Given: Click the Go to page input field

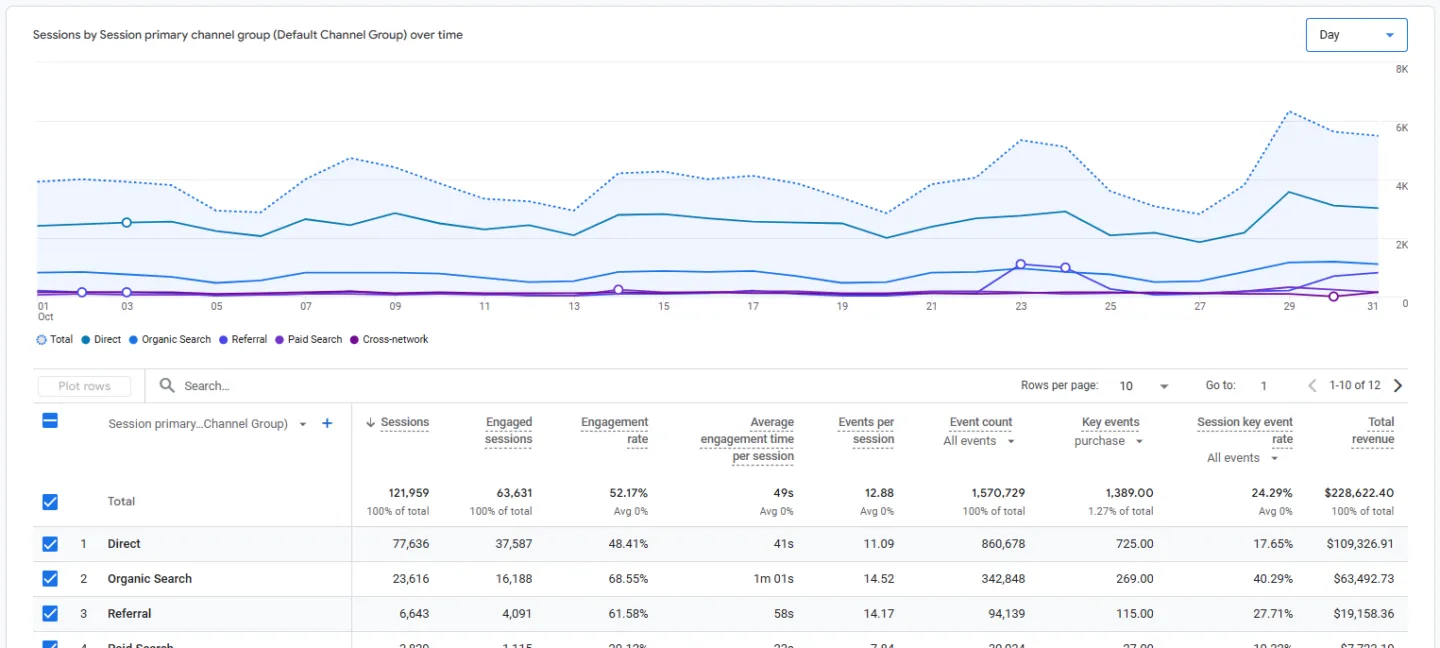Looking at the screenshot, I should 1262,385.
